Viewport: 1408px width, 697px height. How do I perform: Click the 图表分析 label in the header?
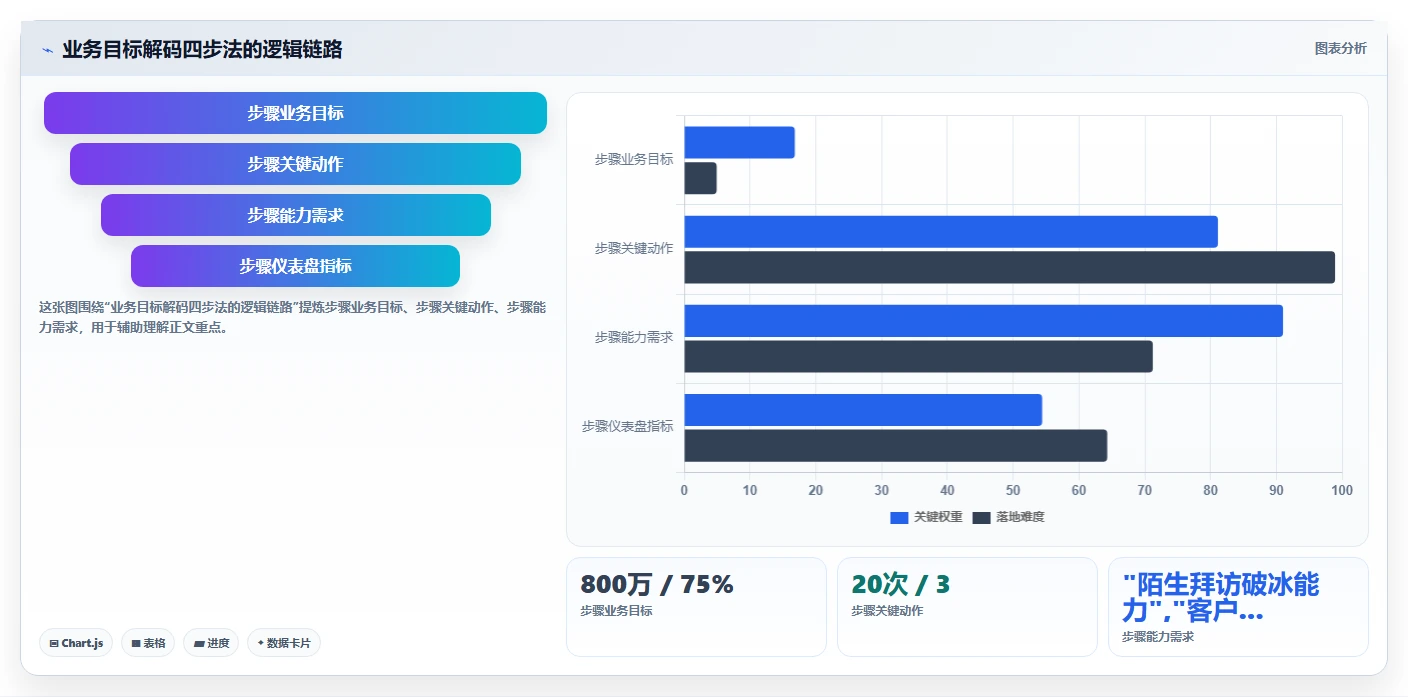click(x=1340, y=49)
